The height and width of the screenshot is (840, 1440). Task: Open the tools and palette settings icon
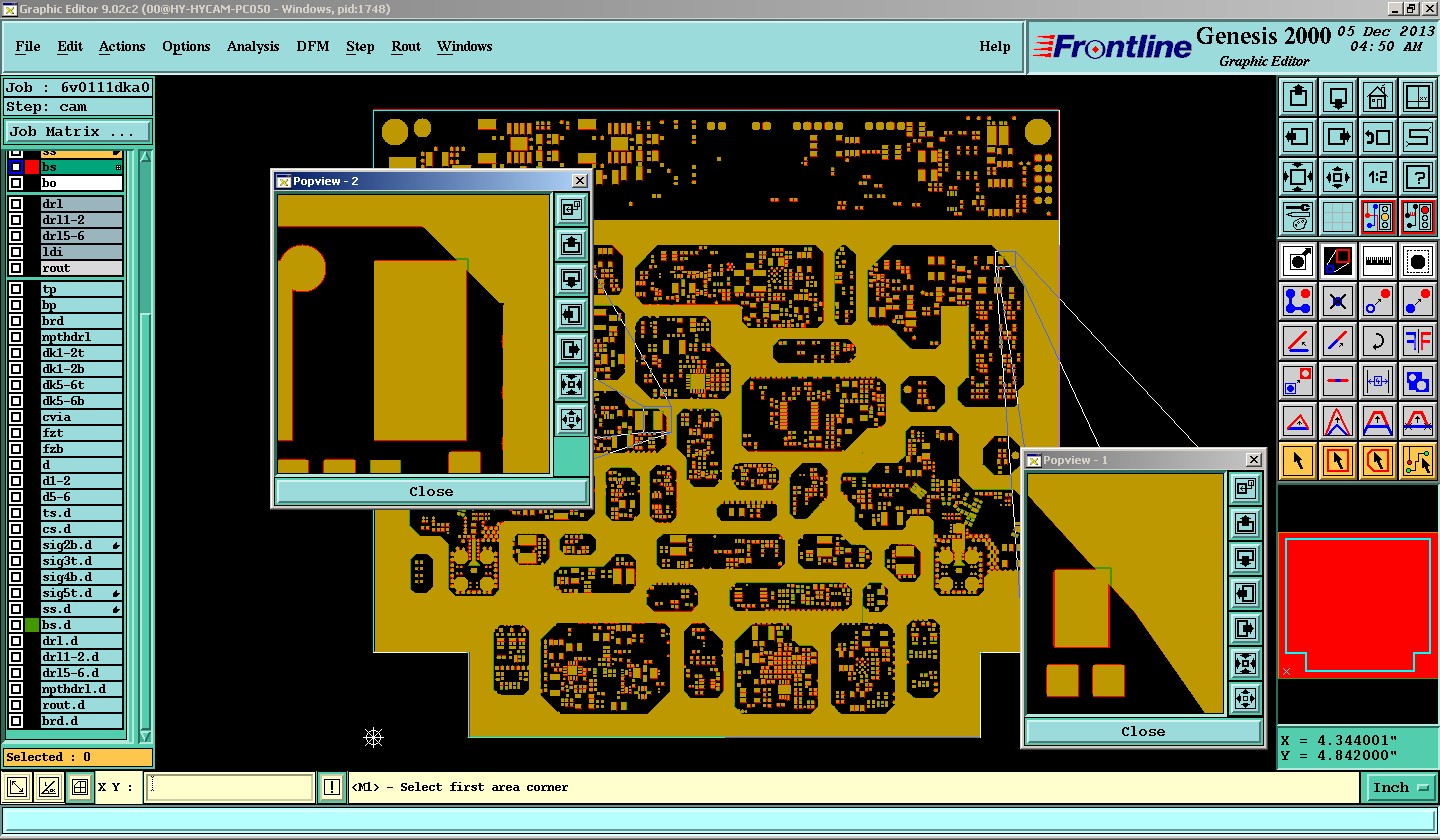pos(1298,217)
